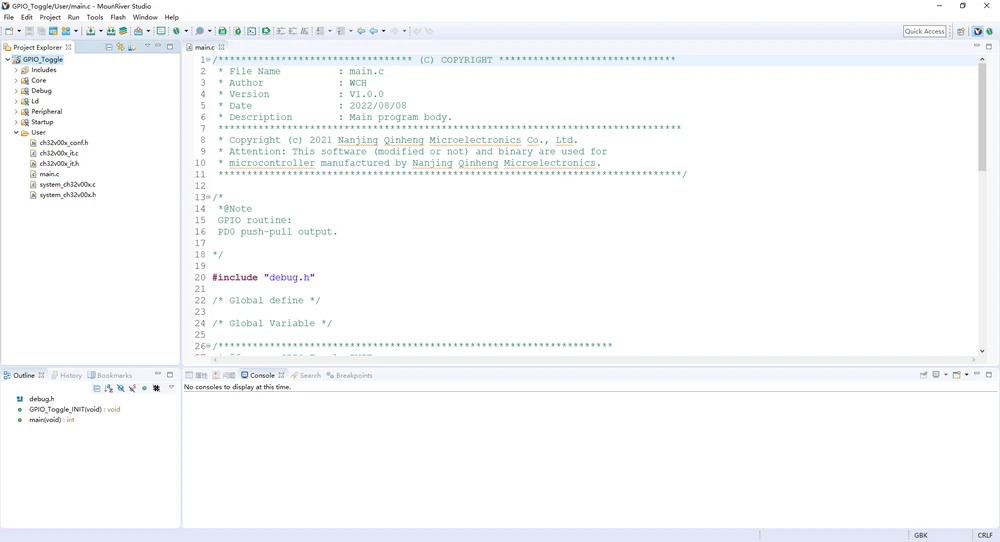Expand the Startup folder in project tree
The height and width of the screenshot is (542, 1000).
pos(16,122)
